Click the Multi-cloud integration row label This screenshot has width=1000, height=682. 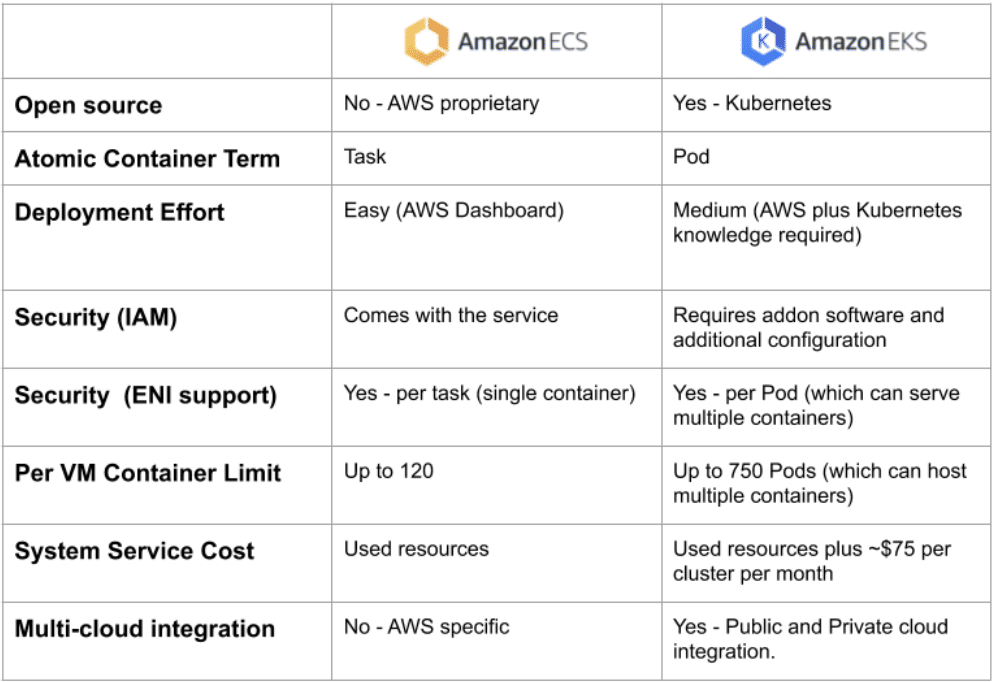pos(144,629)
